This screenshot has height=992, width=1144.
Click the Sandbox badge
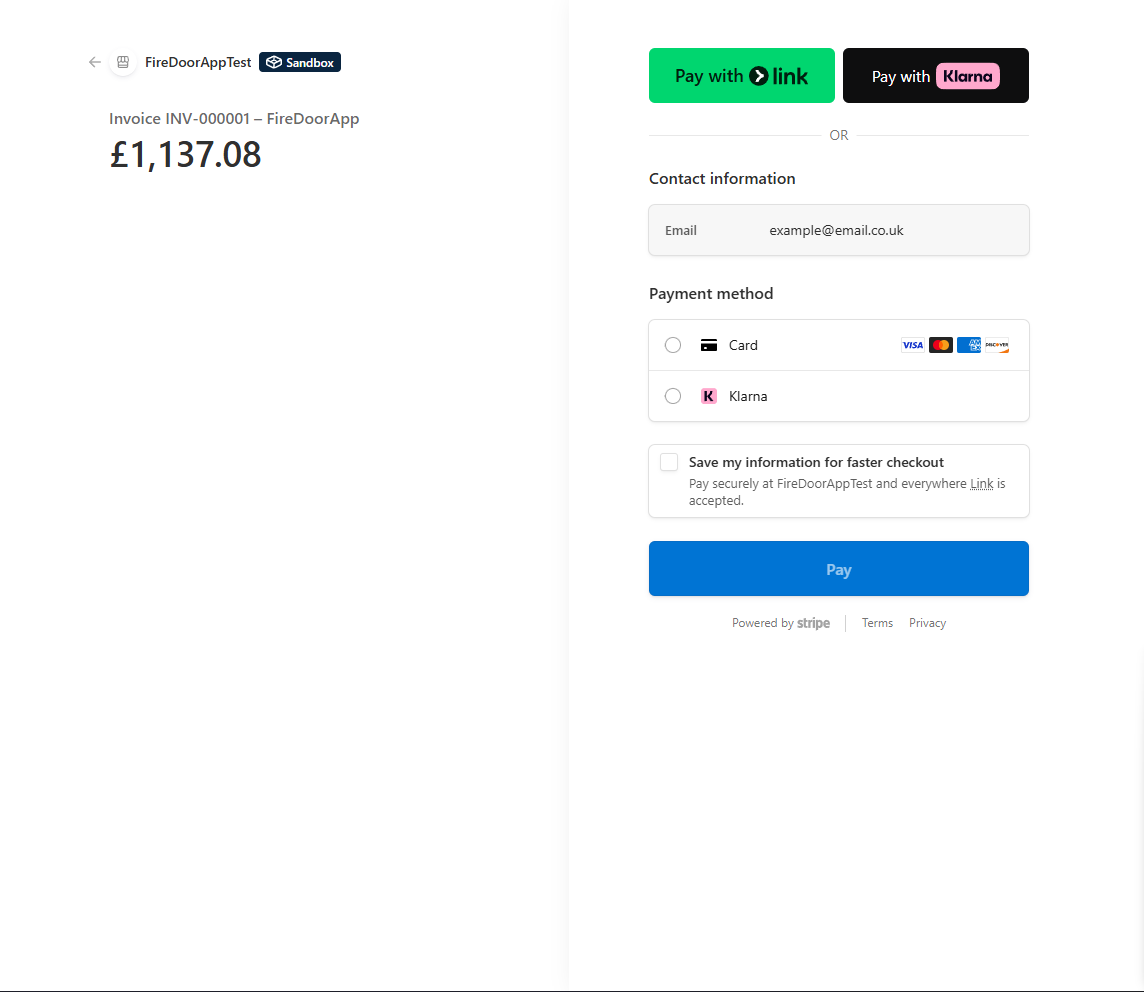[299, 62]
